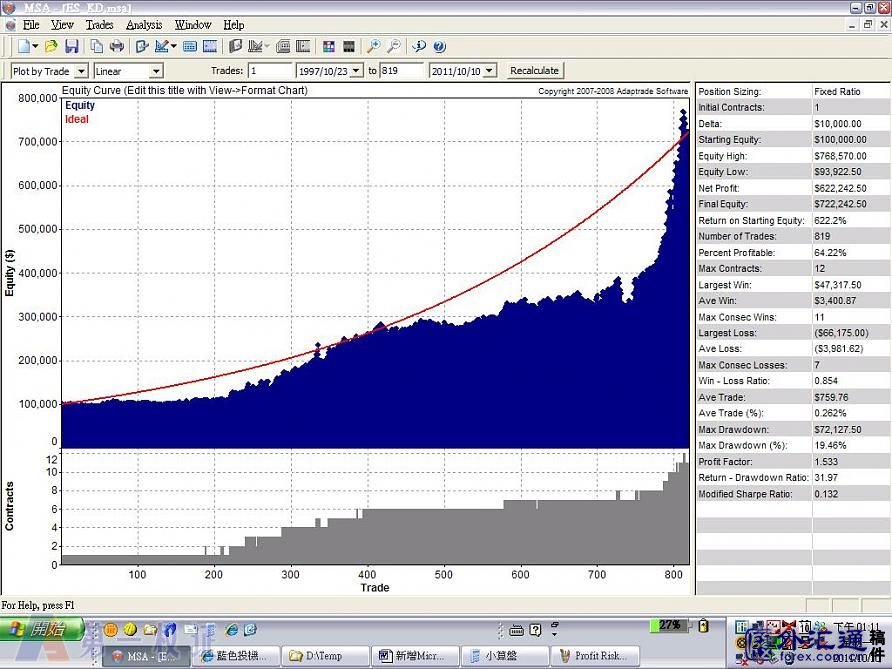Image resolution: width=892 pixels, height=669 pixels.
Task: Open the D:\Temp taskbar button
Action: point(324,656)
